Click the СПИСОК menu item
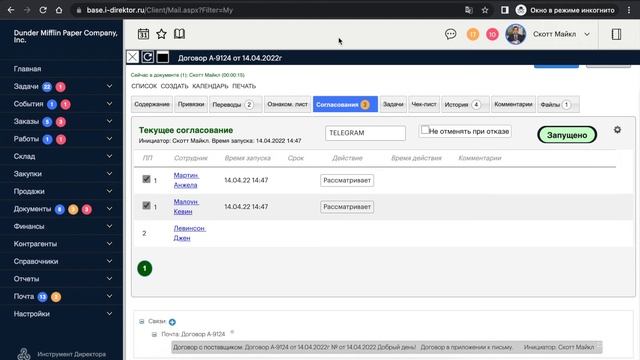The image size is (640, 360). (x=144, y=86)
